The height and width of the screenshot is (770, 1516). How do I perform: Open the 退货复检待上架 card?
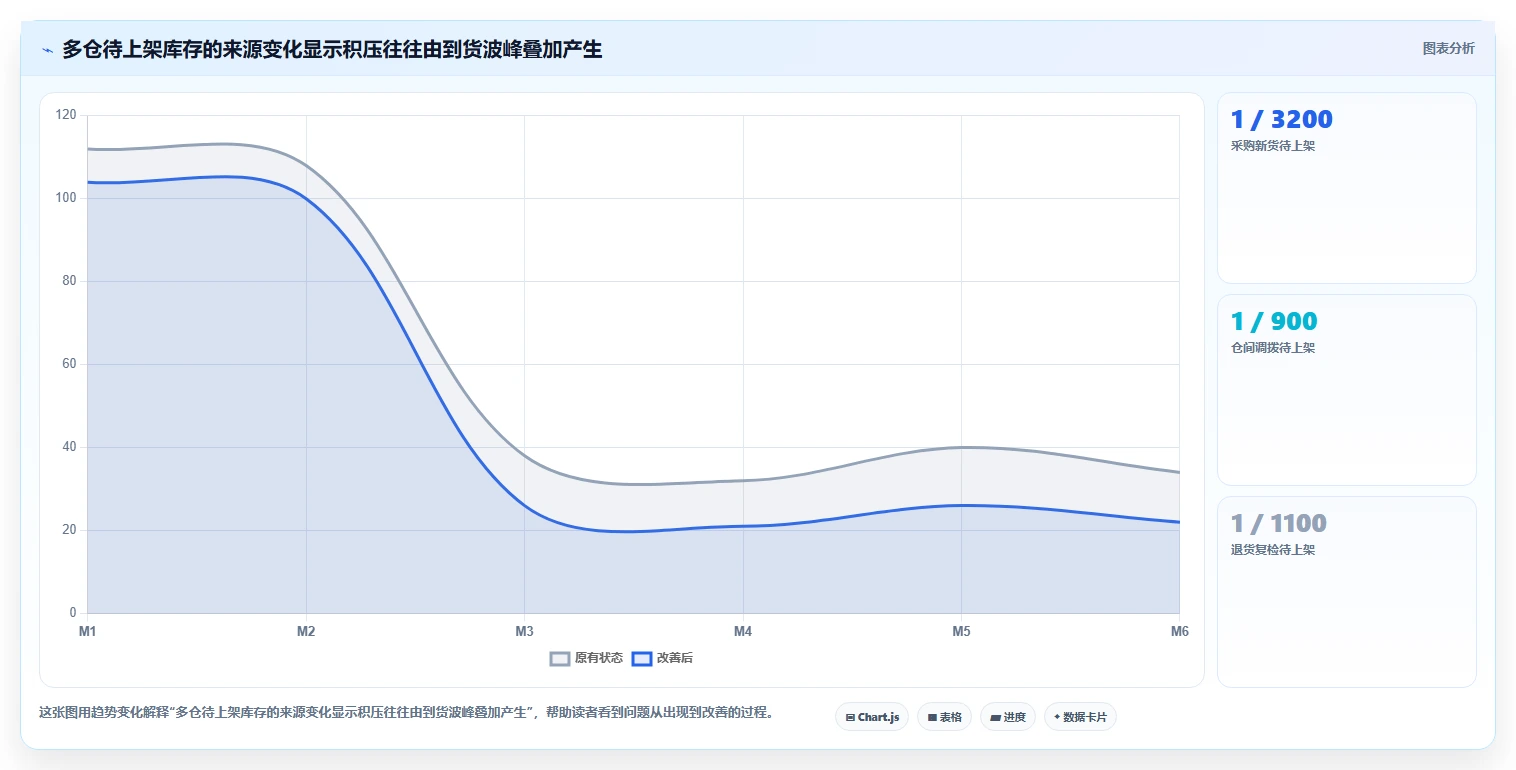pos(1346,592)
